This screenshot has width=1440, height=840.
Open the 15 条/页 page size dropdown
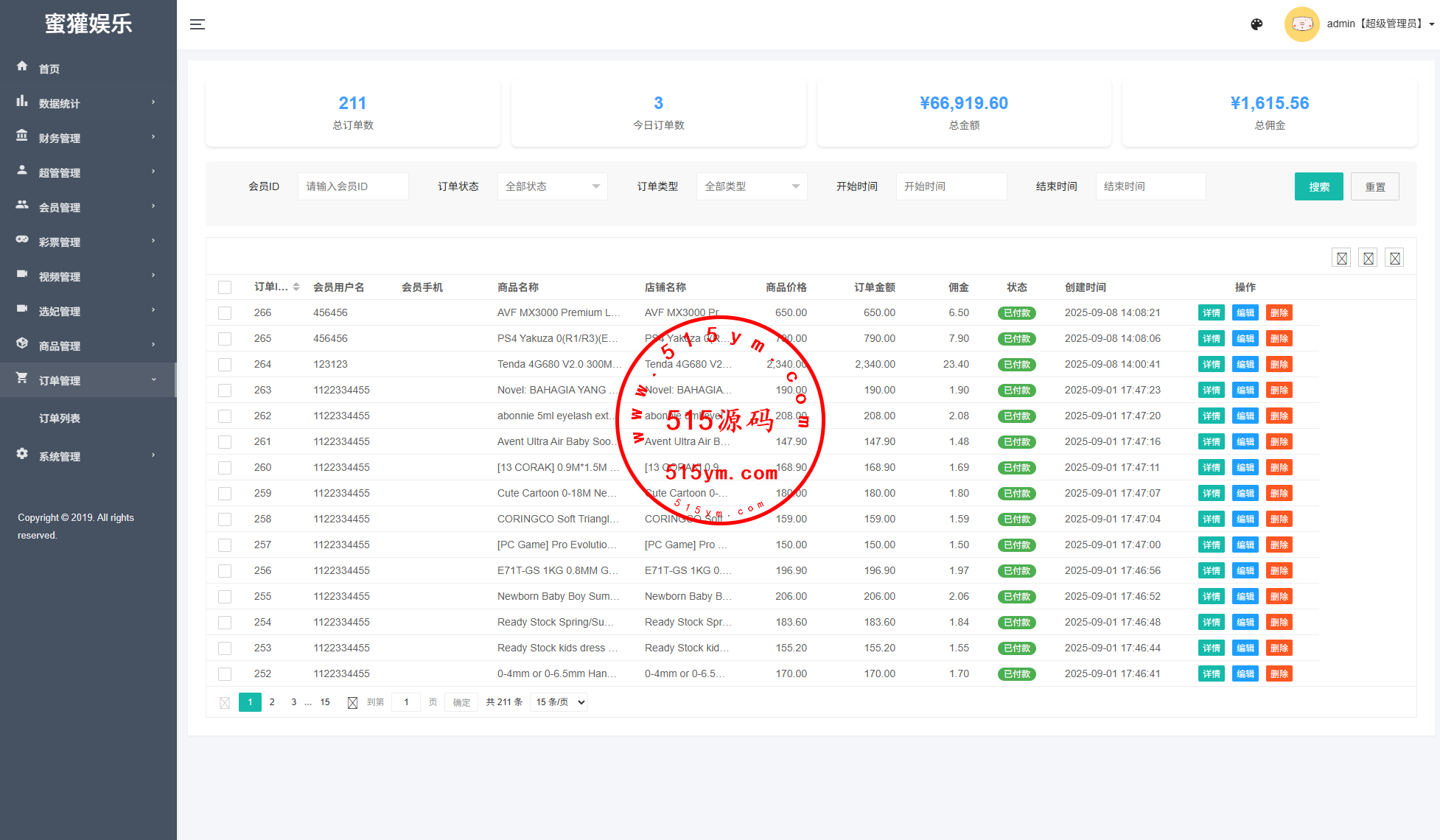pyautogui.click(x=559, y=702)
